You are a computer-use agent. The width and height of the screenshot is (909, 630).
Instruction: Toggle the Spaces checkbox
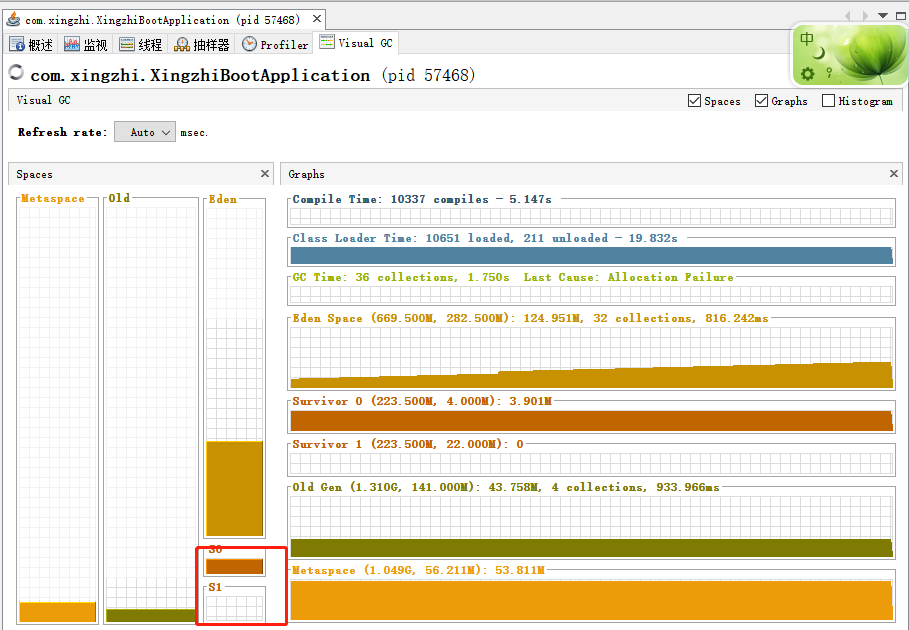click(x=694, y=101)
